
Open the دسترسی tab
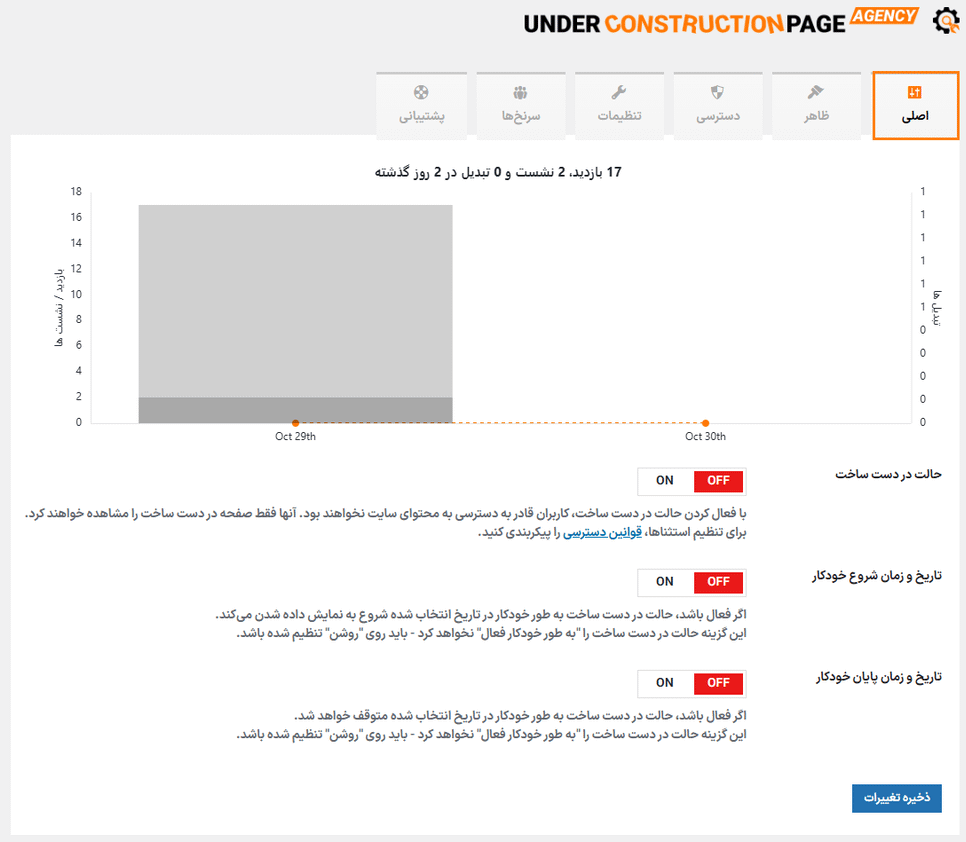click(718, 106)
